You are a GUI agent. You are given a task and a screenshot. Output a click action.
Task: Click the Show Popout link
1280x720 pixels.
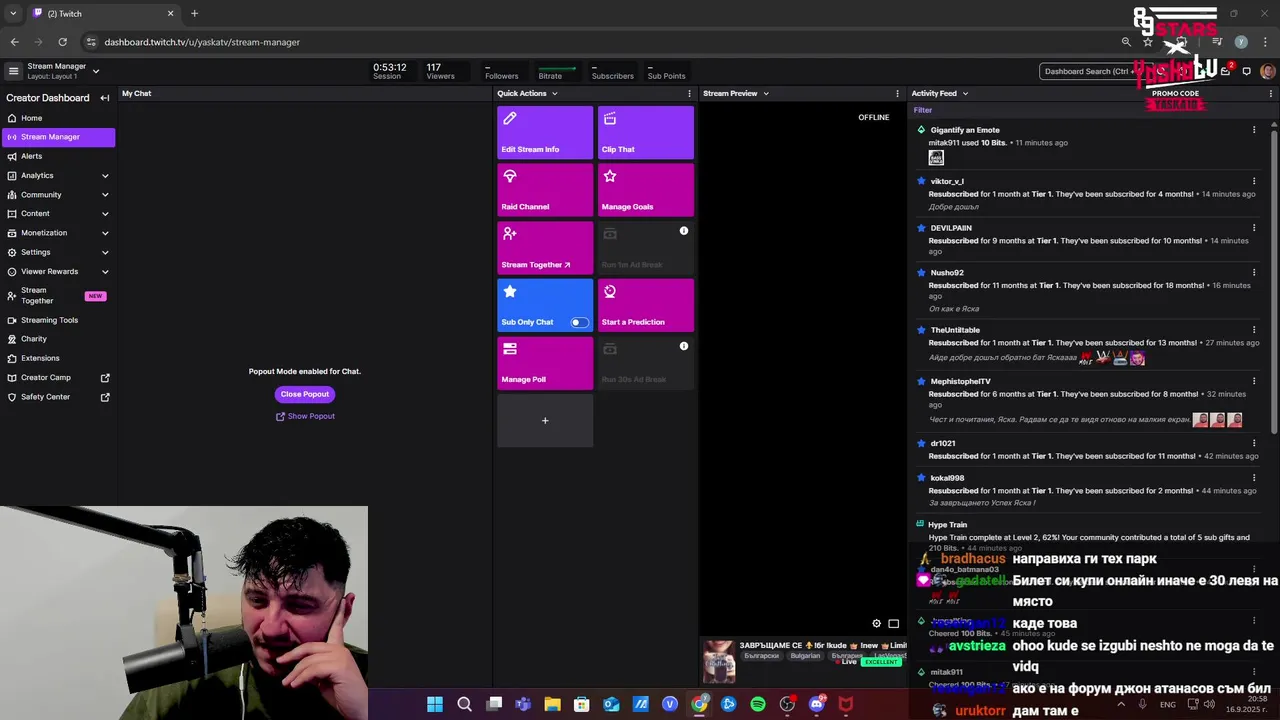(305, 416)
